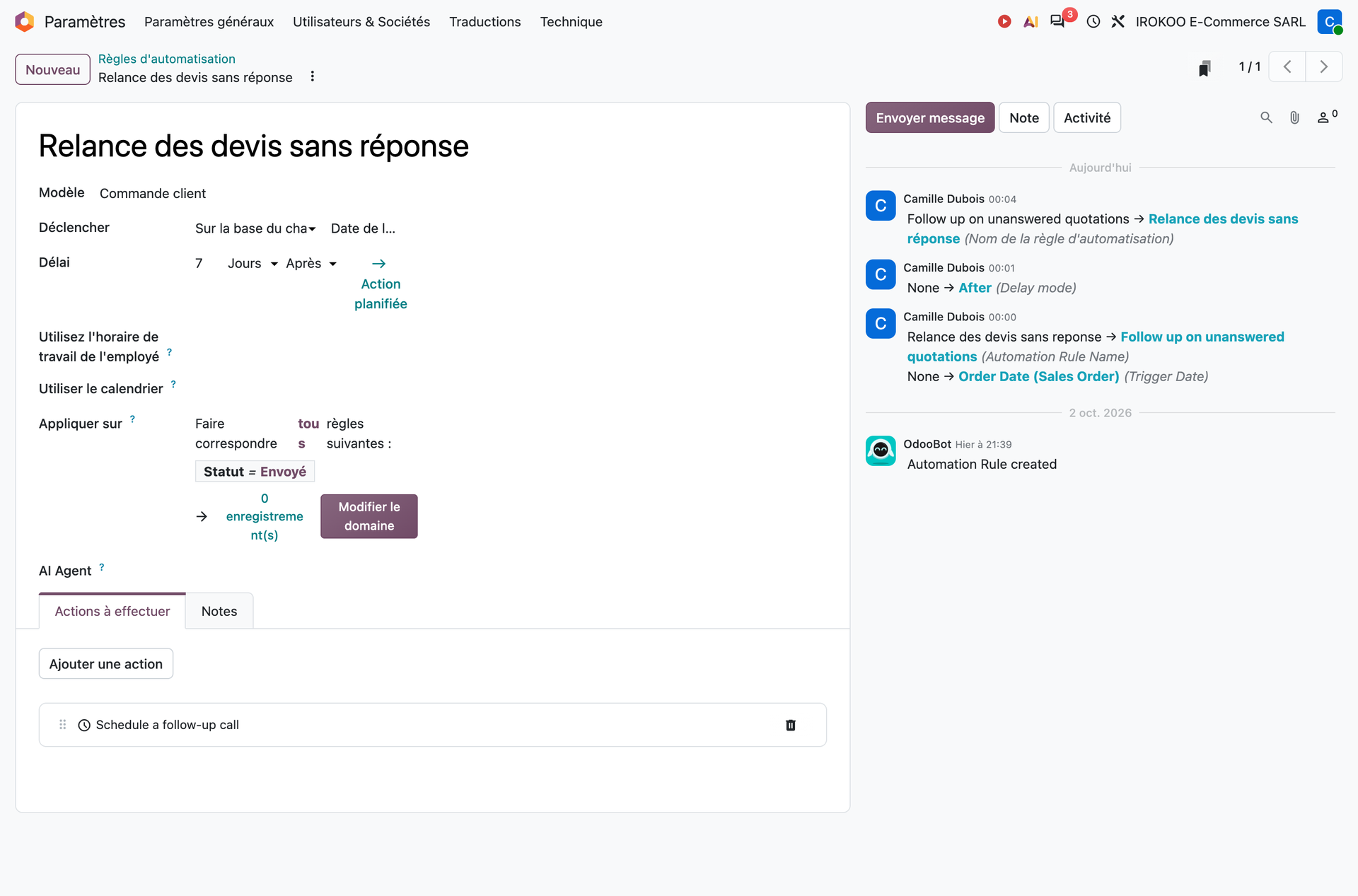Click Modifier le domaine button
The height and width of the screenshot is (896, 1358).
369,516
